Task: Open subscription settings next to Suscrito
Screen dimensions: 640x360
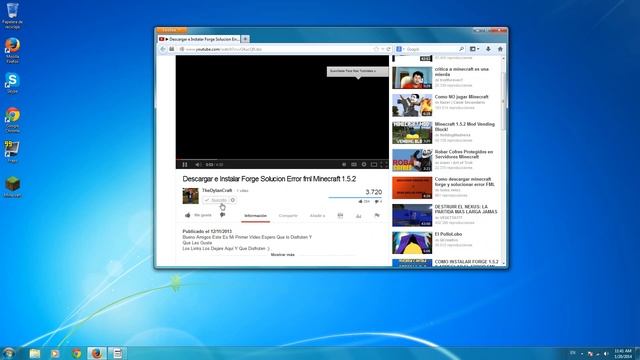Action: [233, 200]
